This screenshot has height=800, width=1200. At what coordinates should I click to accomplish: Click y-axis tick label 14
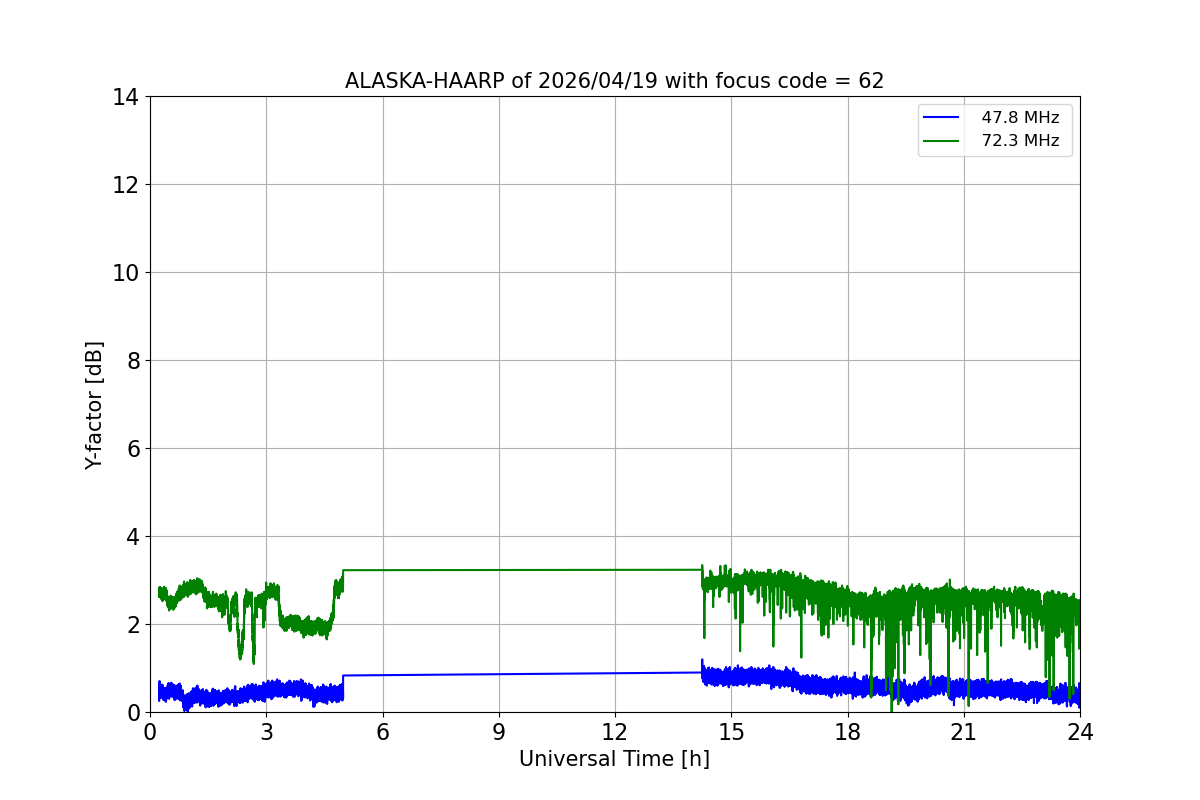[x=125, y=97]
